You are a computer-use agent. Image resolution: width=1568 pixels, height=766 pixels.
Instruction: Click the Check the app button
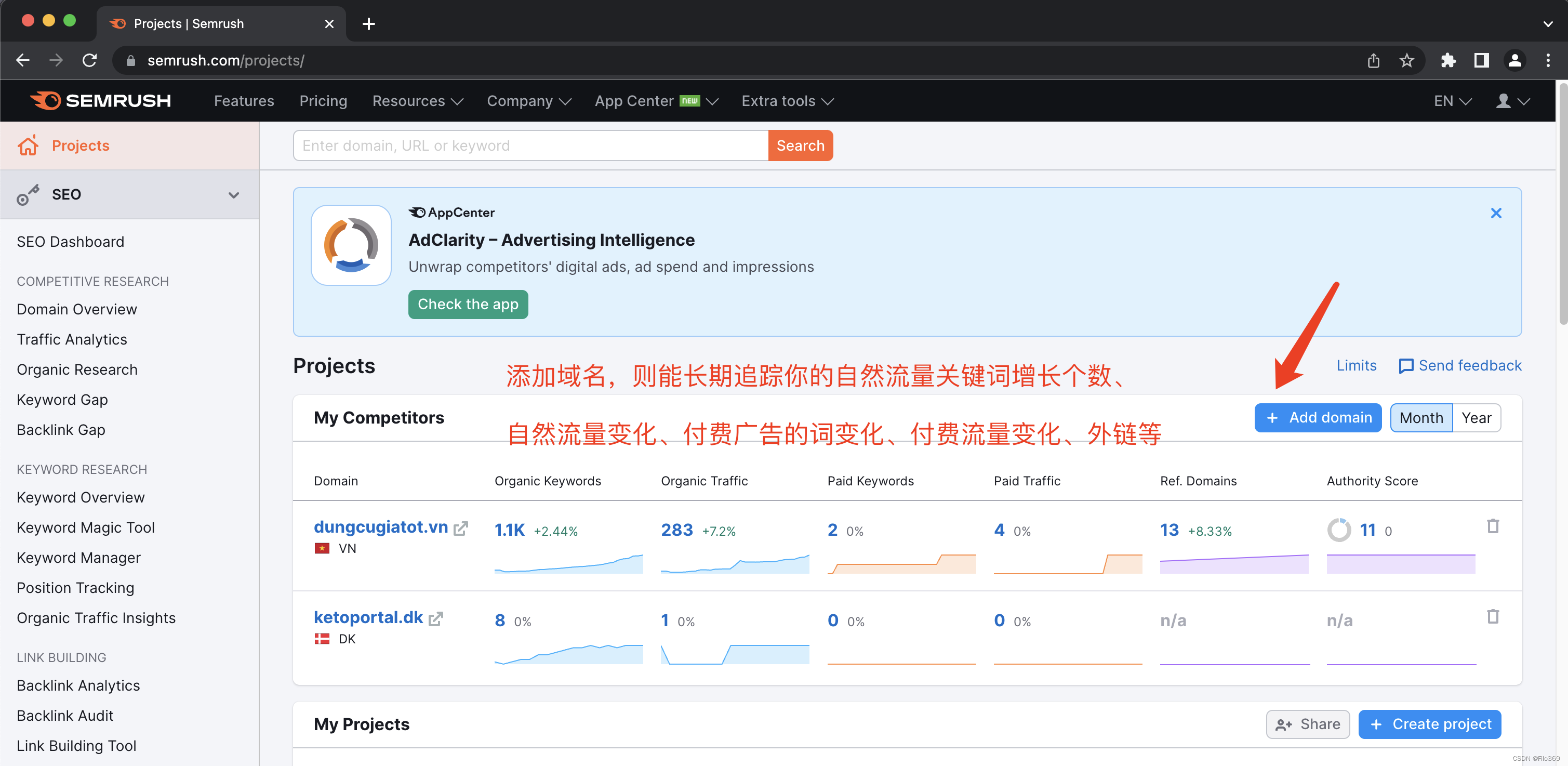pyautogui.click(x=468, y=304)
